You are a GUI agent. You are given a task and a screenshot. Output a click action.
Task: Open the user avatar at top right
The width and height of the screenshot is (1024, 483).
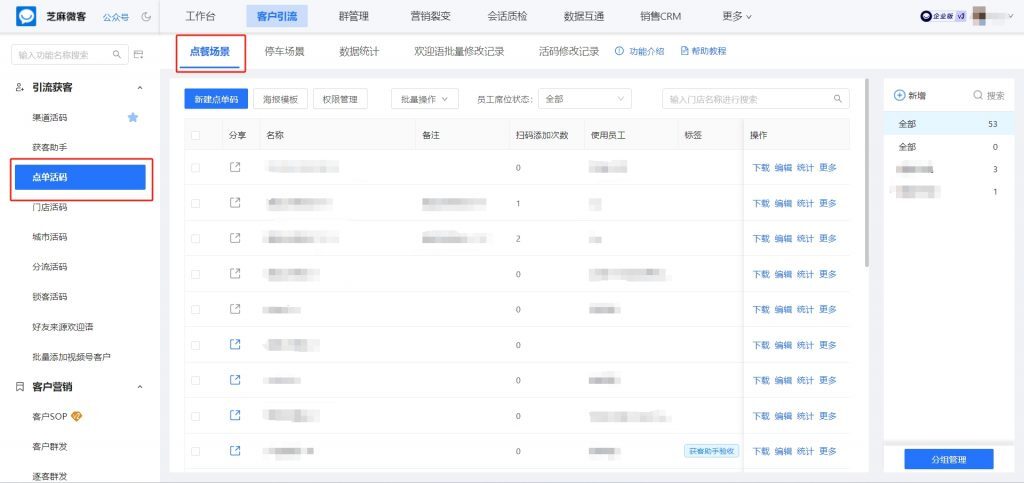[980, 16]
